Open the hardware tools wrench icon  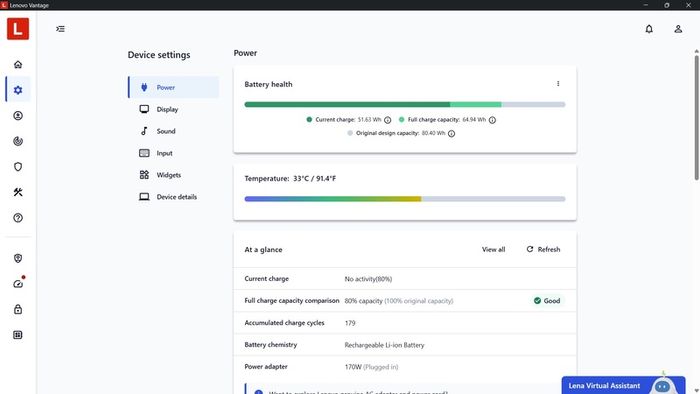(18, 192)
